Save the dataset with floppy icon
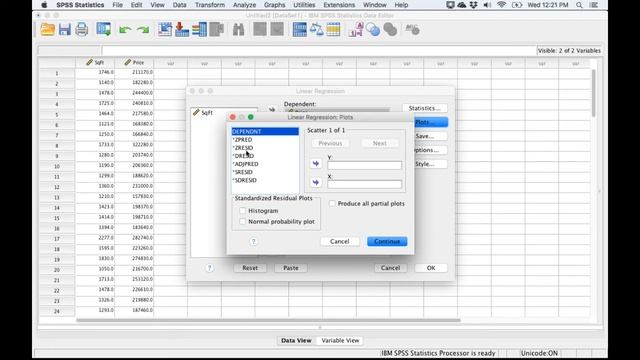The image size is (640, 360). tap(64, 29)
